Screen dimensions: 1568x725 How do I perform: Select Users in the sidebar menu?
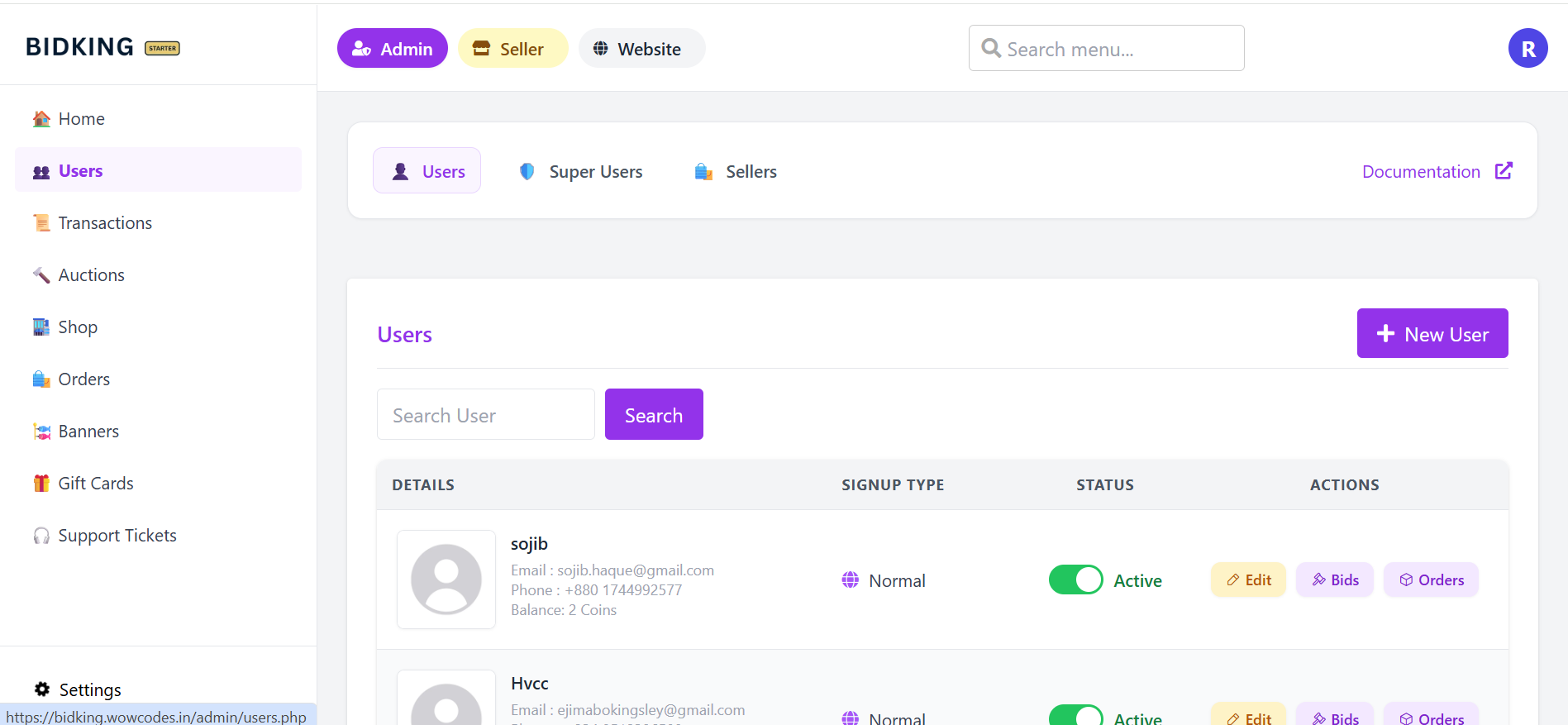click(x=158, y=171)
